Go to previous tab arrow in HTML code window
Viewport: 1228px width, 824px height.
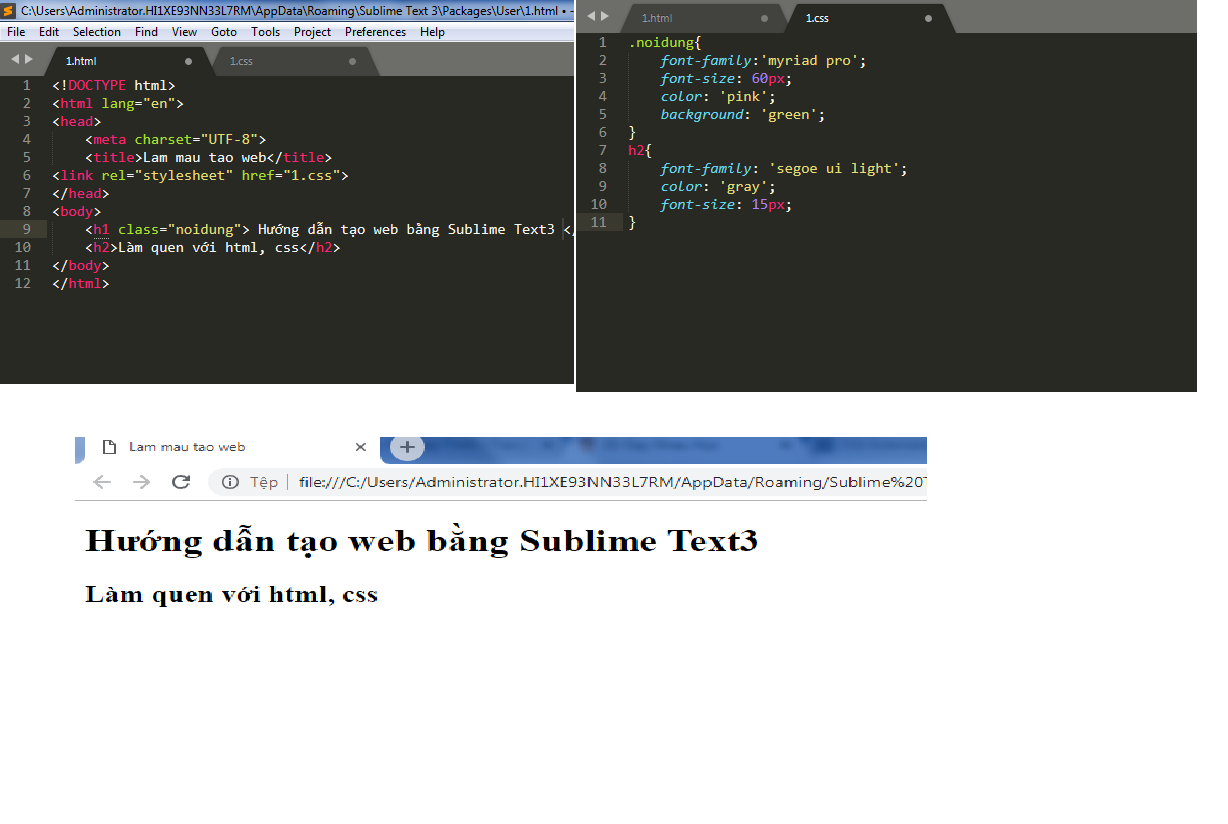pos(15,60)
